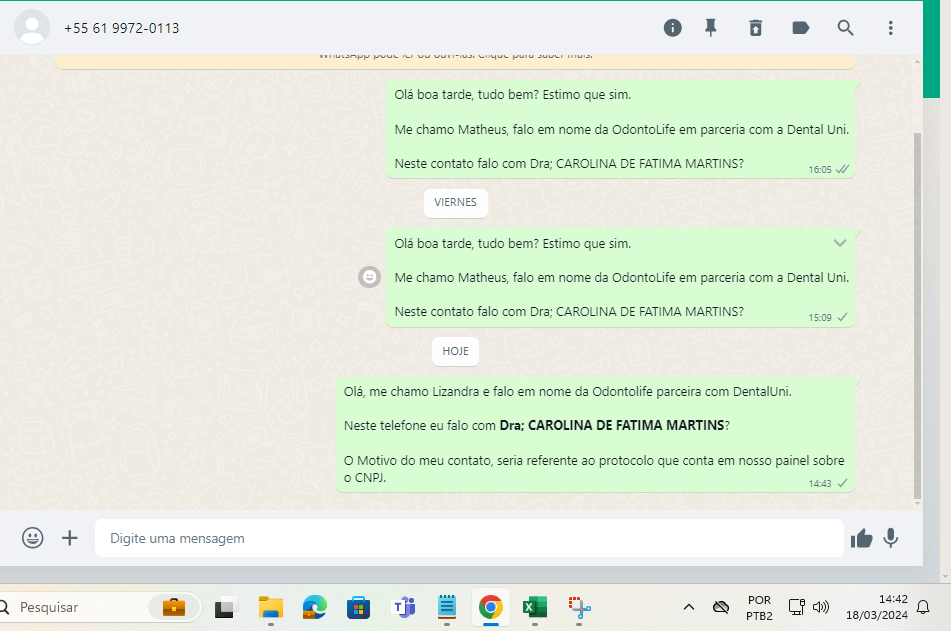Open Snipping Tool from taskbar
The image size is (951, 631).
(x=579, y=607)
